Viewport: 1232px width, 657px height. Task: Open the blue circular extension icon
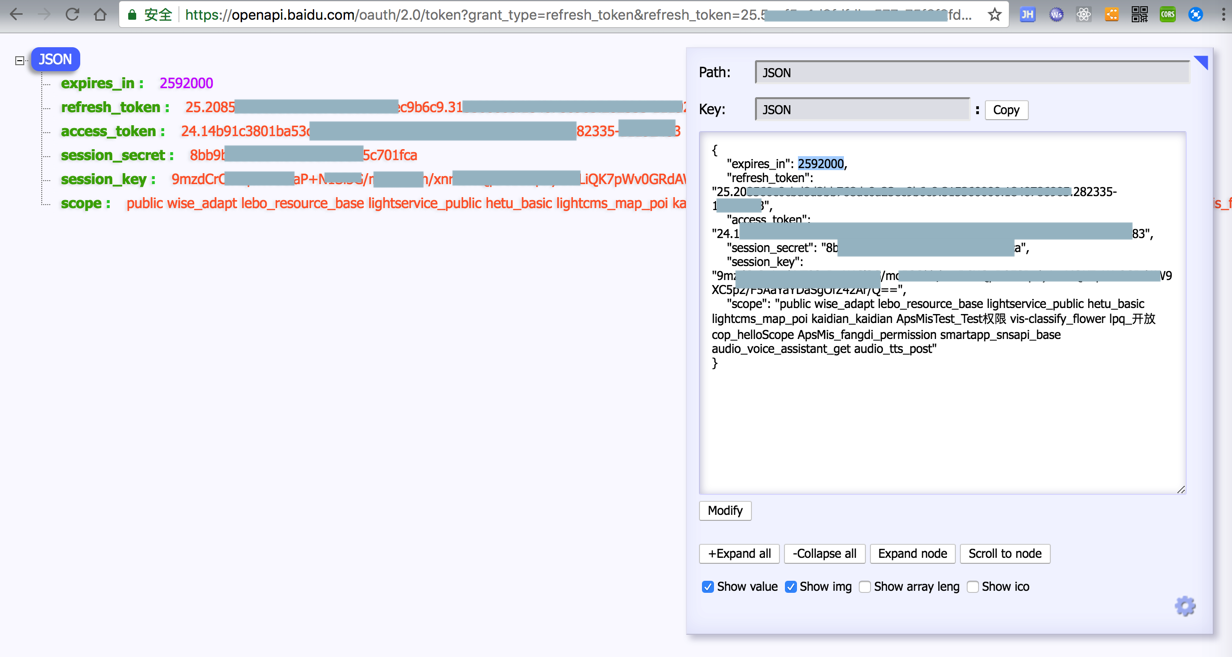point(1195,15)
